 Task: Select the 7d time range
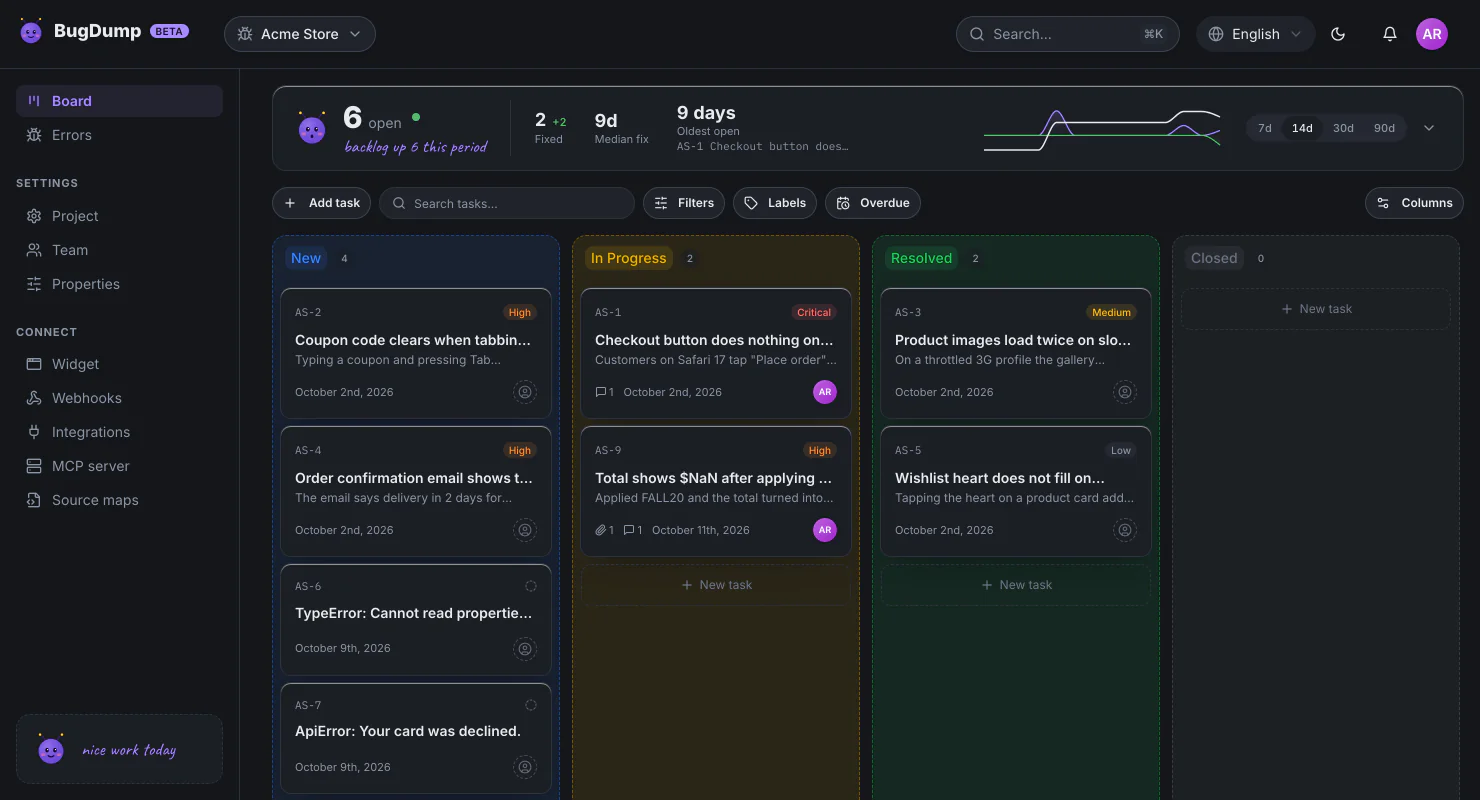coord(1265,128)
